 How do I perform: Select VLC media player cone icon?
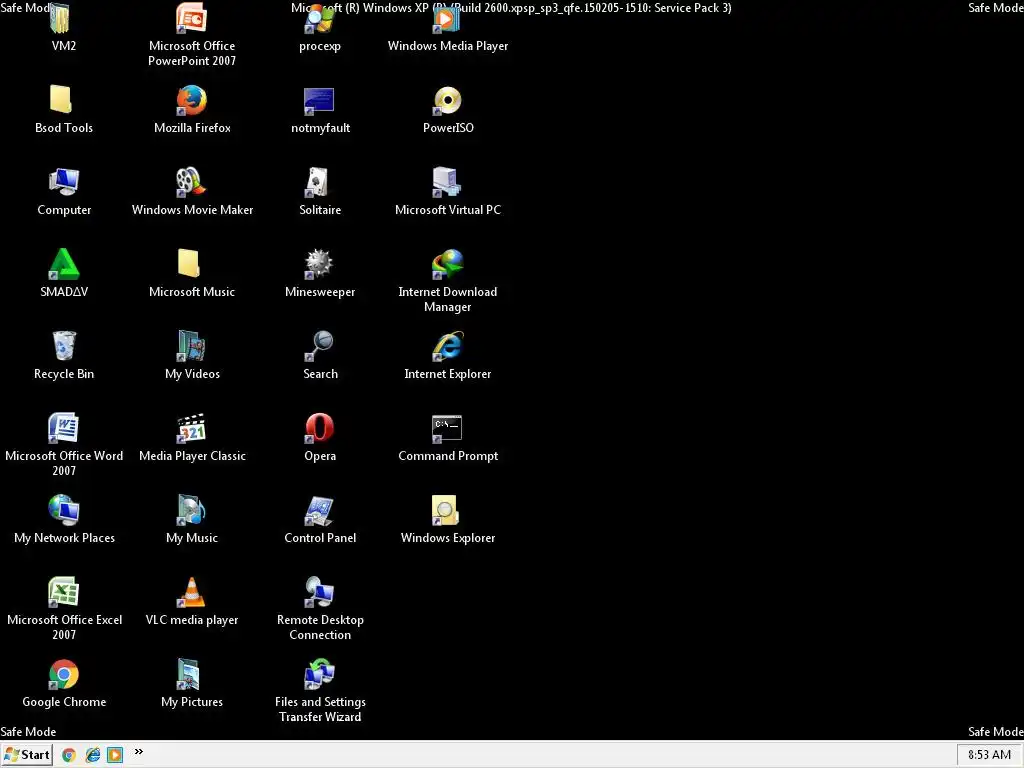coord(191,592)
